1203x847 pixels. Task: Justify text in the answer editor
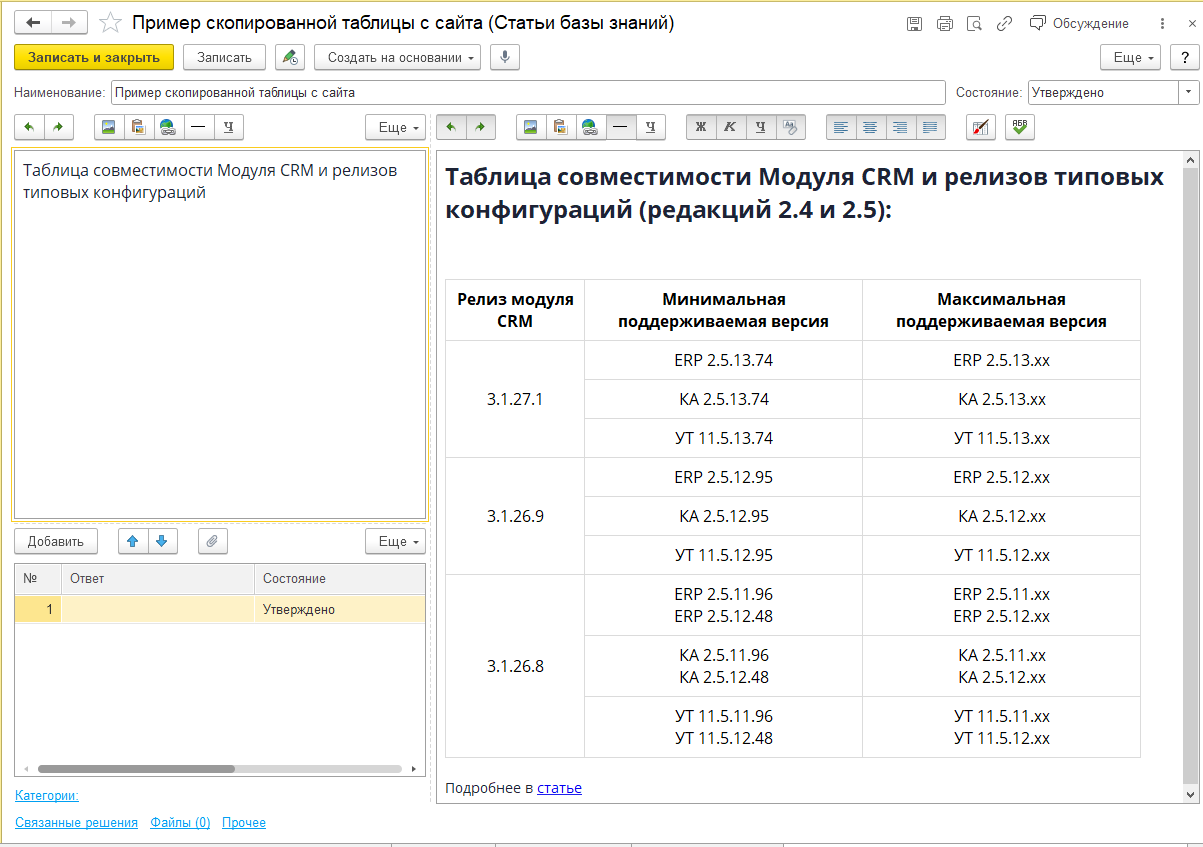pyautogui.click(x=931, y=127)
